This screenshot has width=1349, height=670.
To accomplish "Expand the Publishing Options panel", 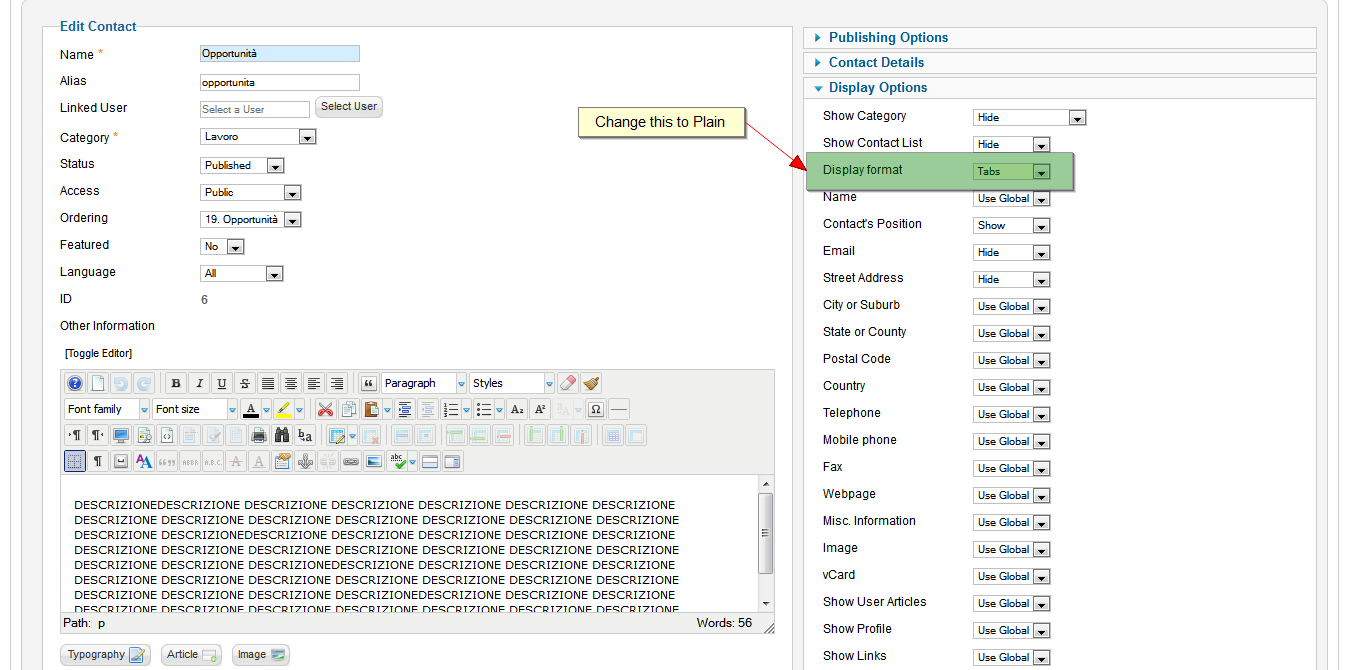I will pyautogui.click(x=888, y=38).
